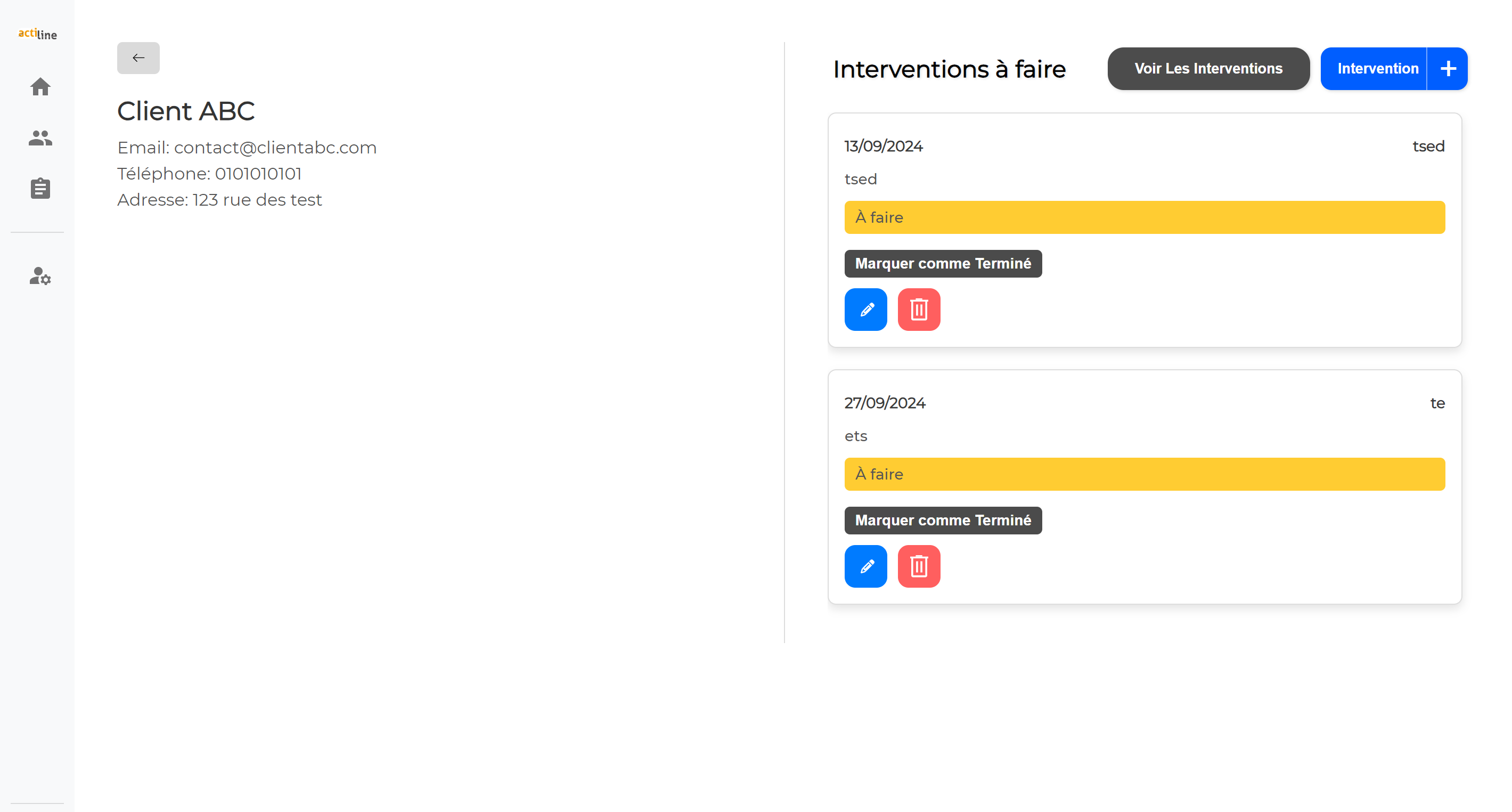Mark the 27/09/2024 intervention as Terminé
Viewport: 1512px width, 812px height.
click(943, 520)
